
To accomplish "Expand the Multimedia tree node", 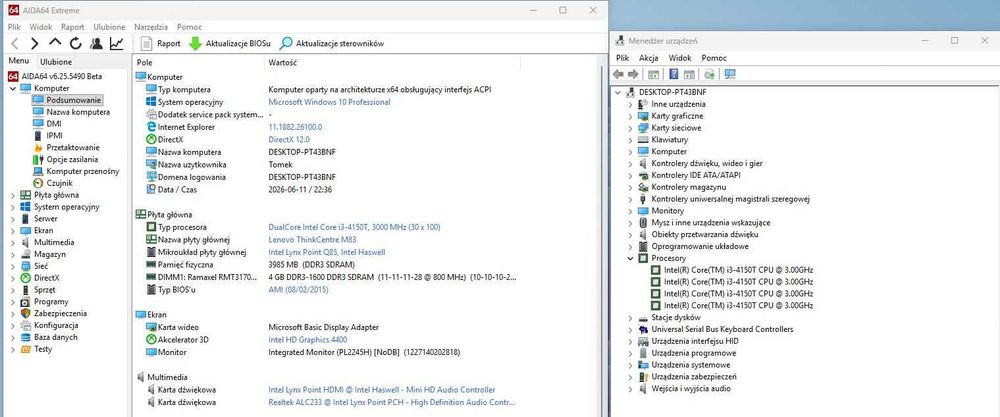I will click(x=13, y=242).
